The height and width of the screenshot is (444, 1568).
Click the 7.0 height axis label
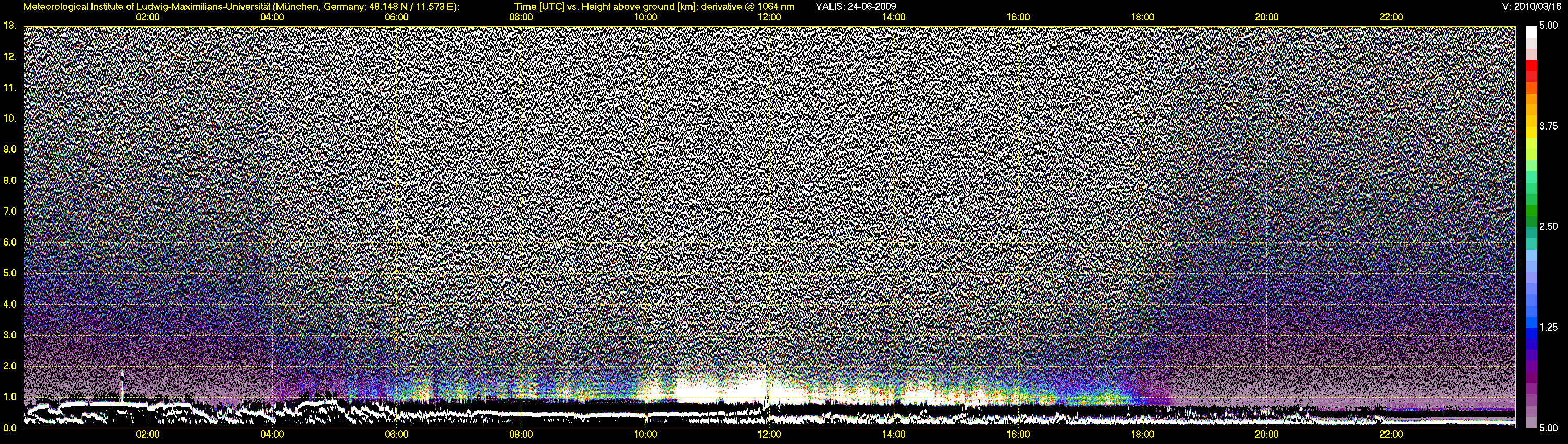click(x=9, y=211)
